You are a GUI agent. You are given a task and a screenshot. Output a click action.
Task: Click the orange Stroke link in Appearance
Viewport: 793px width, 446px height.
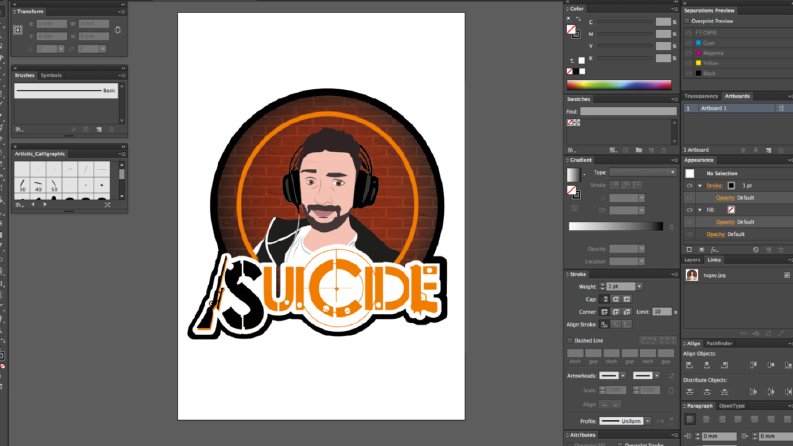pos(714,186)
